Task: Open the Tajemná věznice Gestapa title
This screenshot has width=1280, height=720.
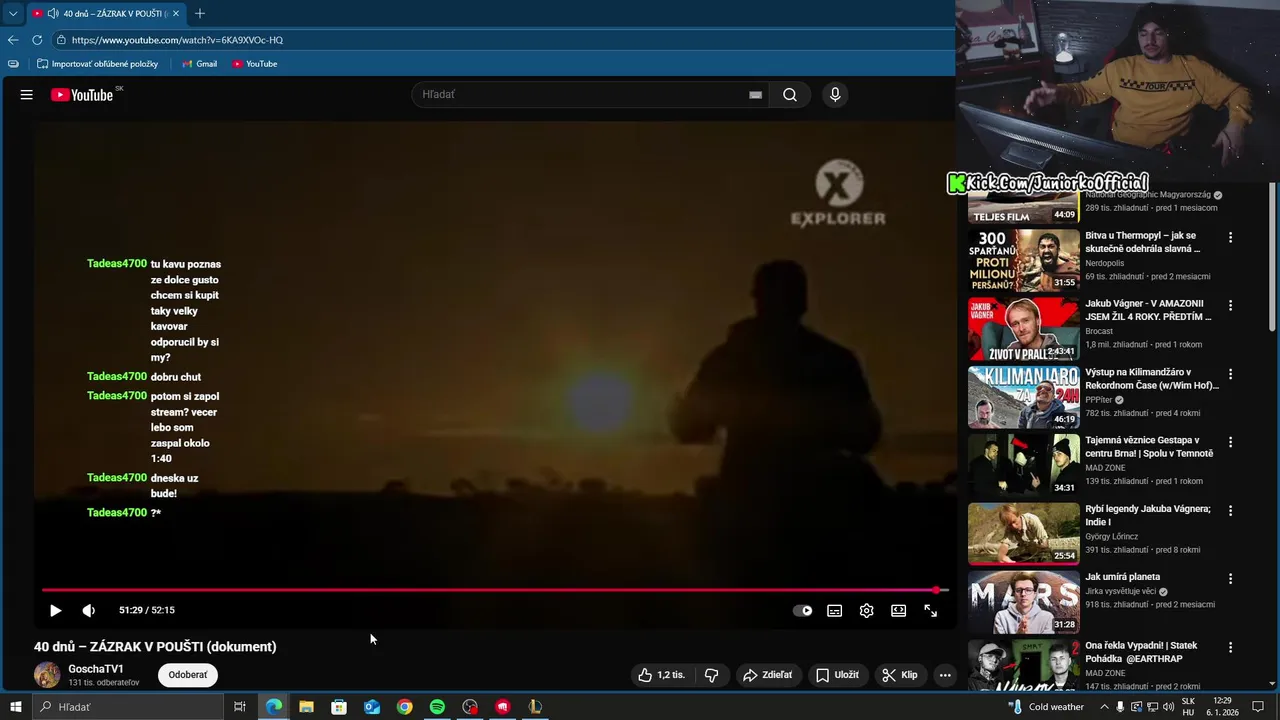Action: [1149, 447]
